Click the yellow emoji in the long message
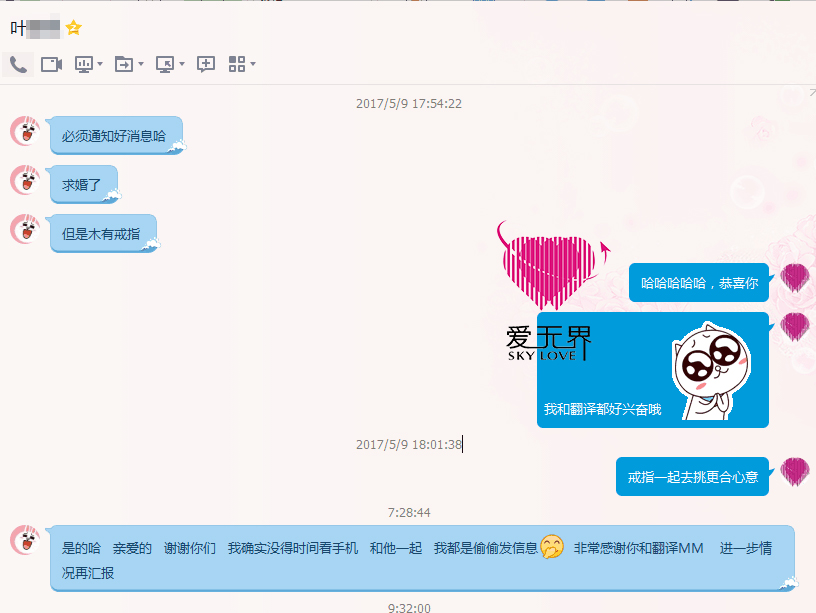 pyautogui.click(x=551, y=547)
